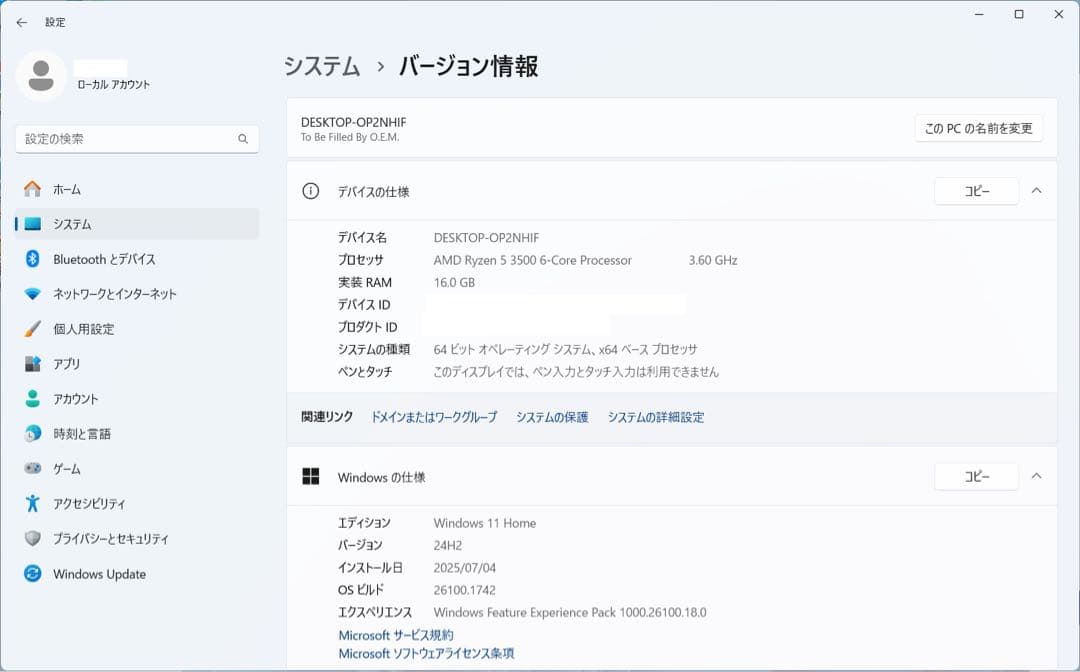Open アプリ settings in the sidebar
Screen dimensions: 1080x672
(x=68, y=364)
